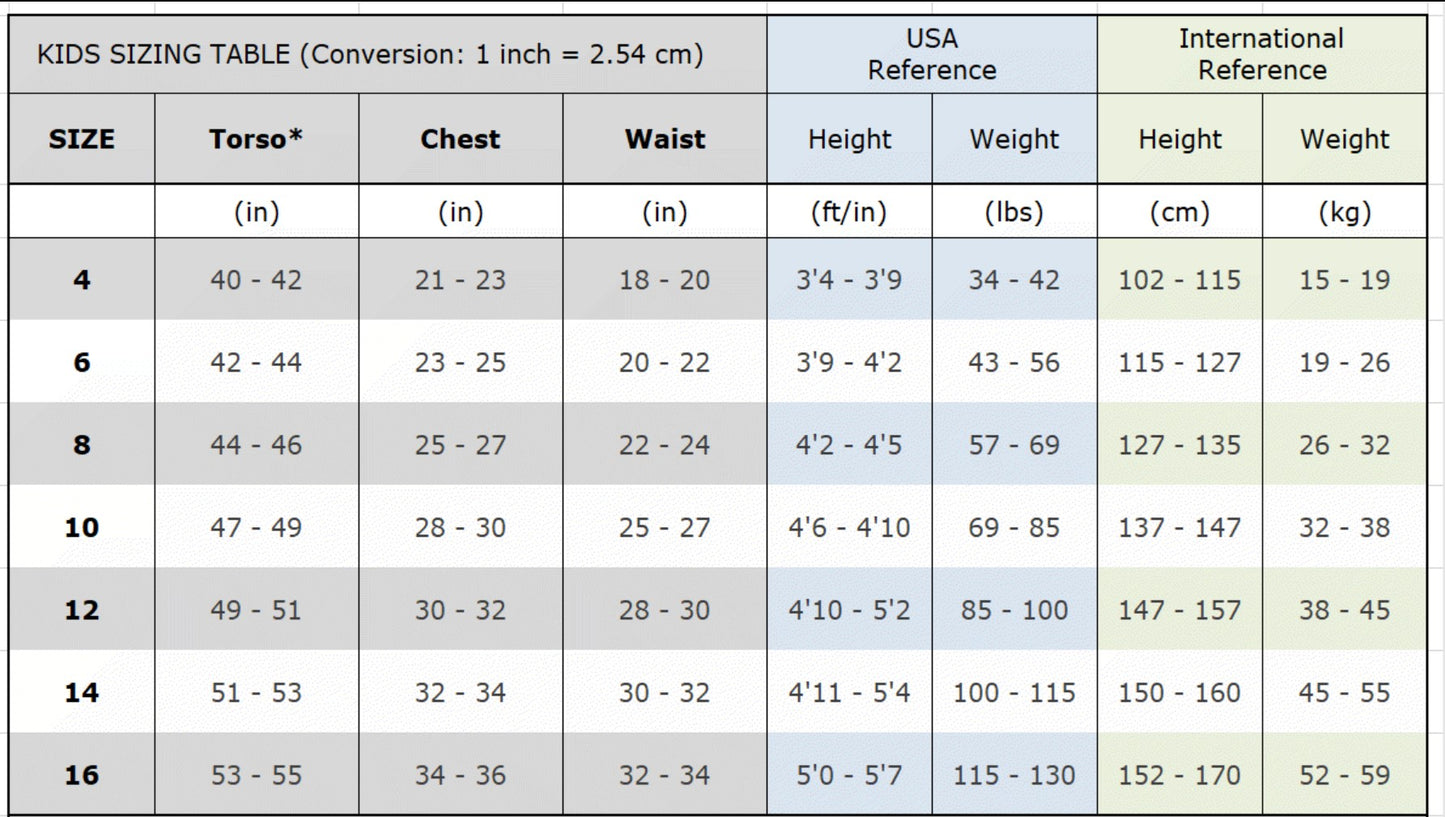Select waist cell showing 28 - 30
This screenshot has height=817, width=1445.
point(665,610)
